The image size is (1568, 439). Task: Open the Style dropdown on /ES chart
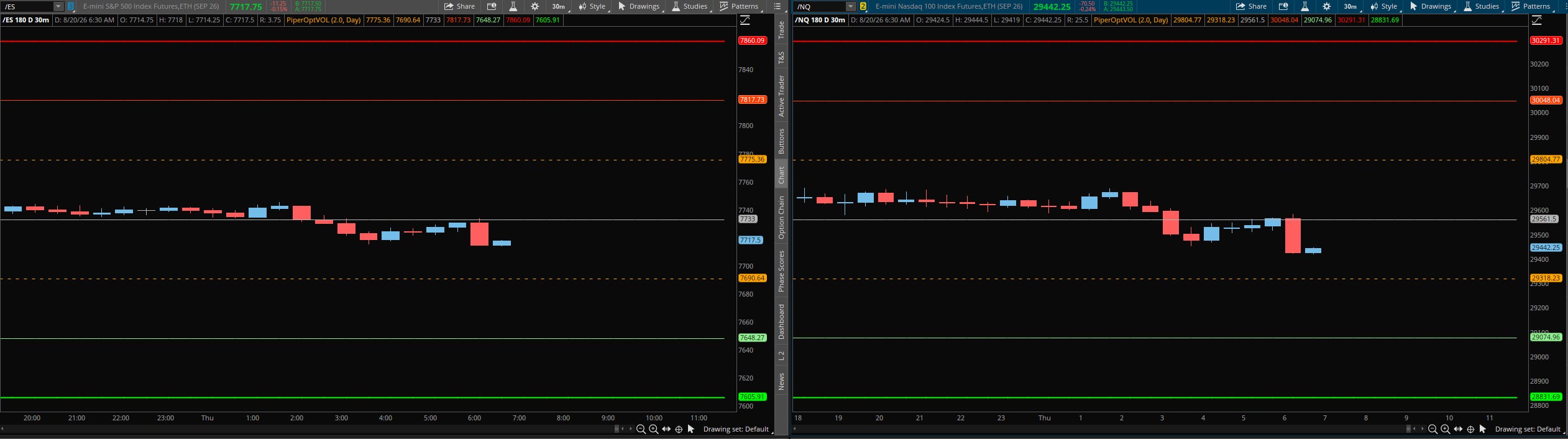click(592, 6)
